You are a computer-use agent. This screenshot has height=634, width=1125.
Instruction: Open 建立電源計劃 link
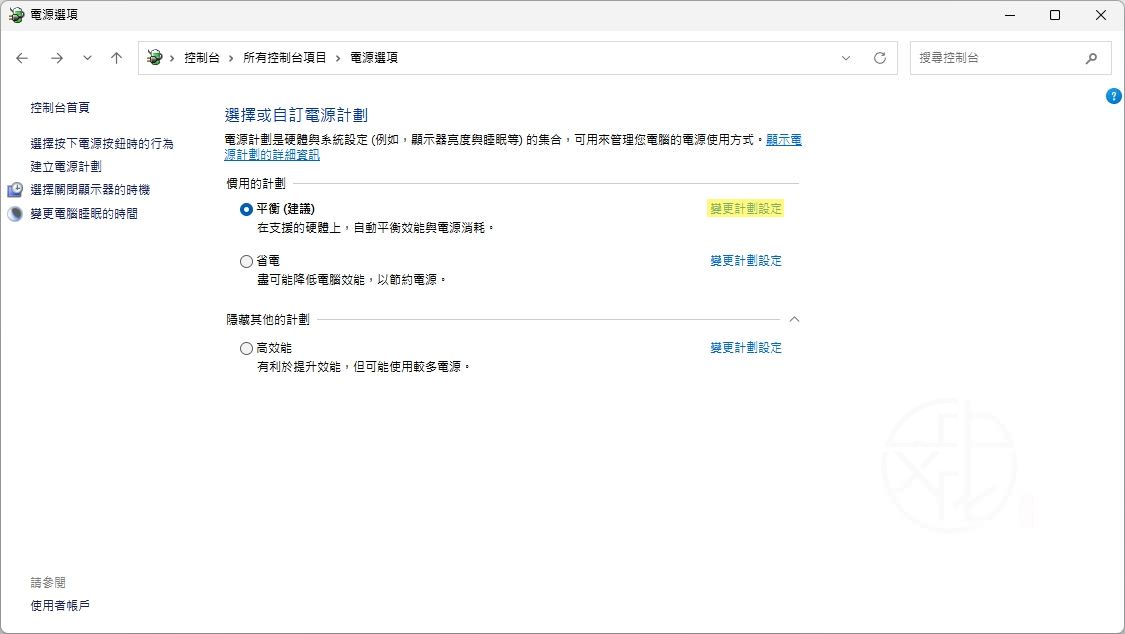pyautogui.click(x=66, y=166)
